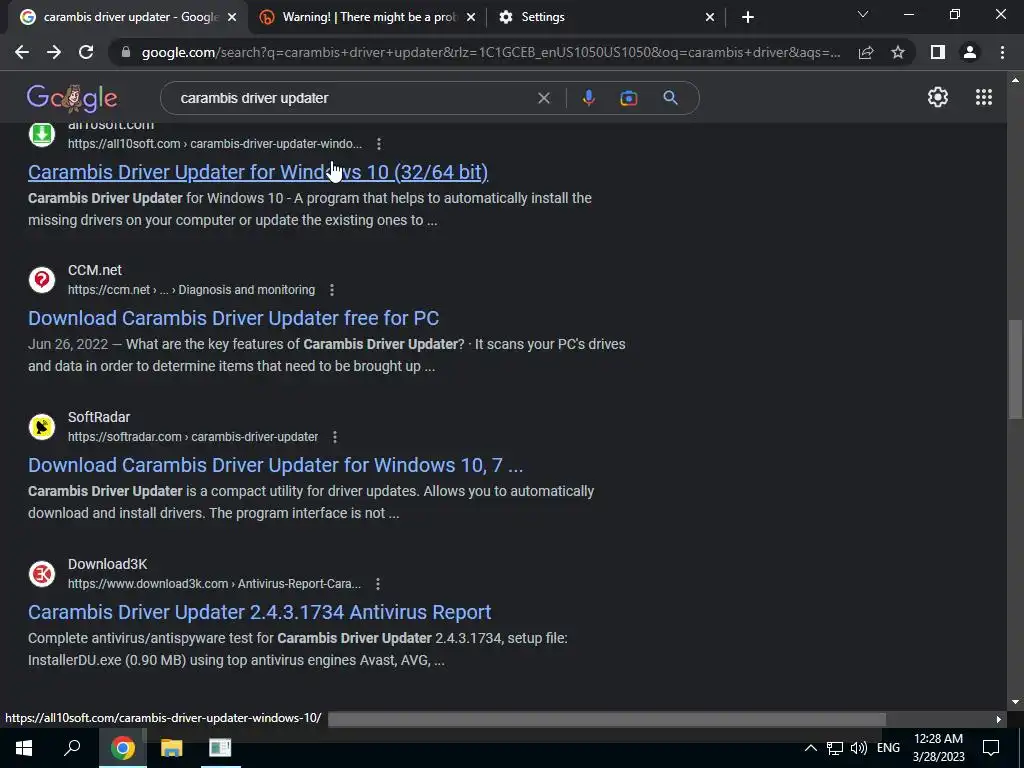Reload the current page

(x=86, y=52)
